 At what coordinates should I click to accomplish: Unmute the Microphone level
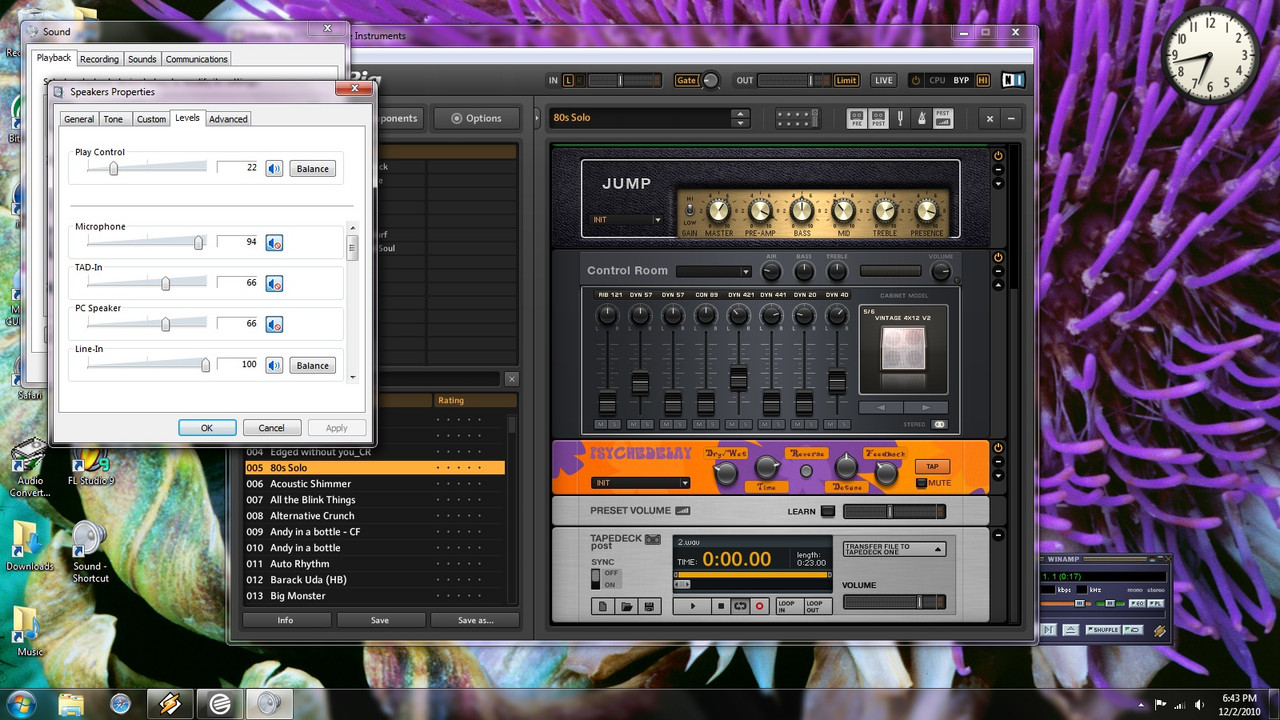click(x=274, y=242)
